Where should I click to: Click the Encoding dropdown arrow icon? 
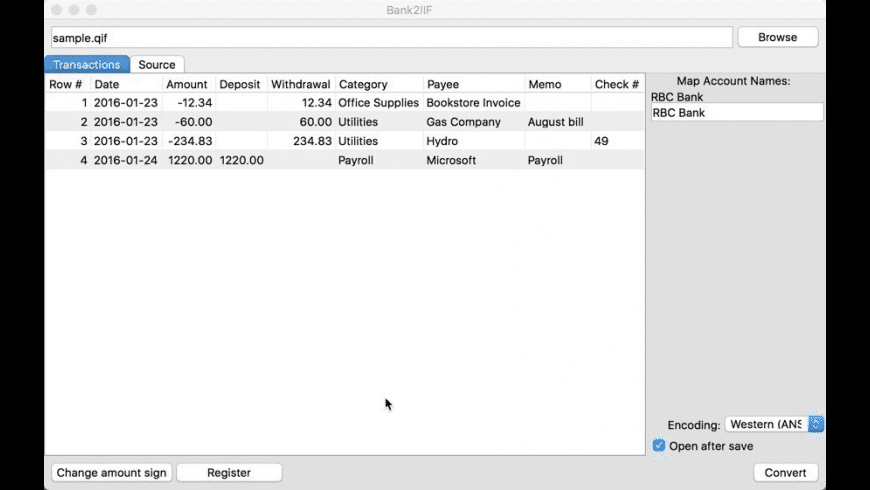(x=816, y=425)
